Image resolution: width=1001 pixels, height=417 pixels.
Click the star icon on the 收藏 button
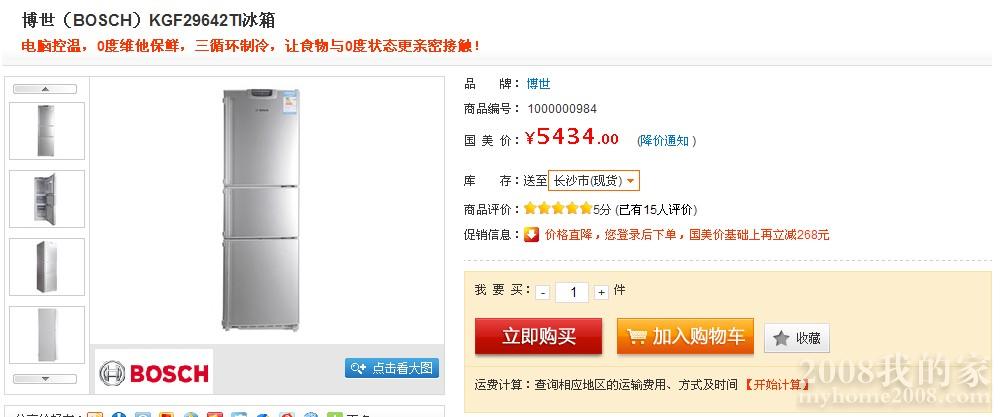(x=781, y=338)
